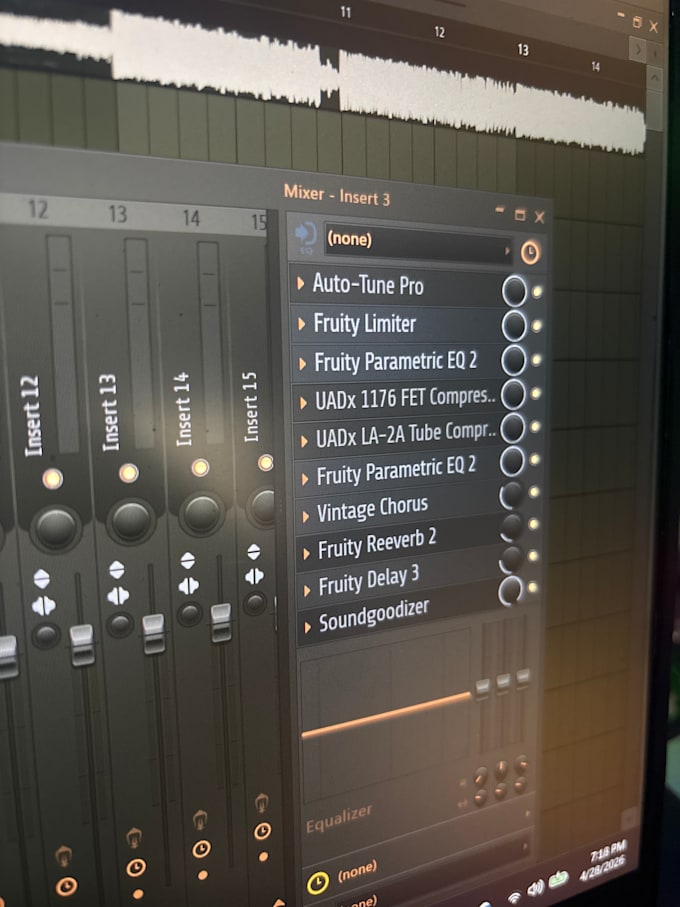This screenshot has height=907, width=680.
Task: Arm recording icon on Insert 12
Action: (63, 856)
